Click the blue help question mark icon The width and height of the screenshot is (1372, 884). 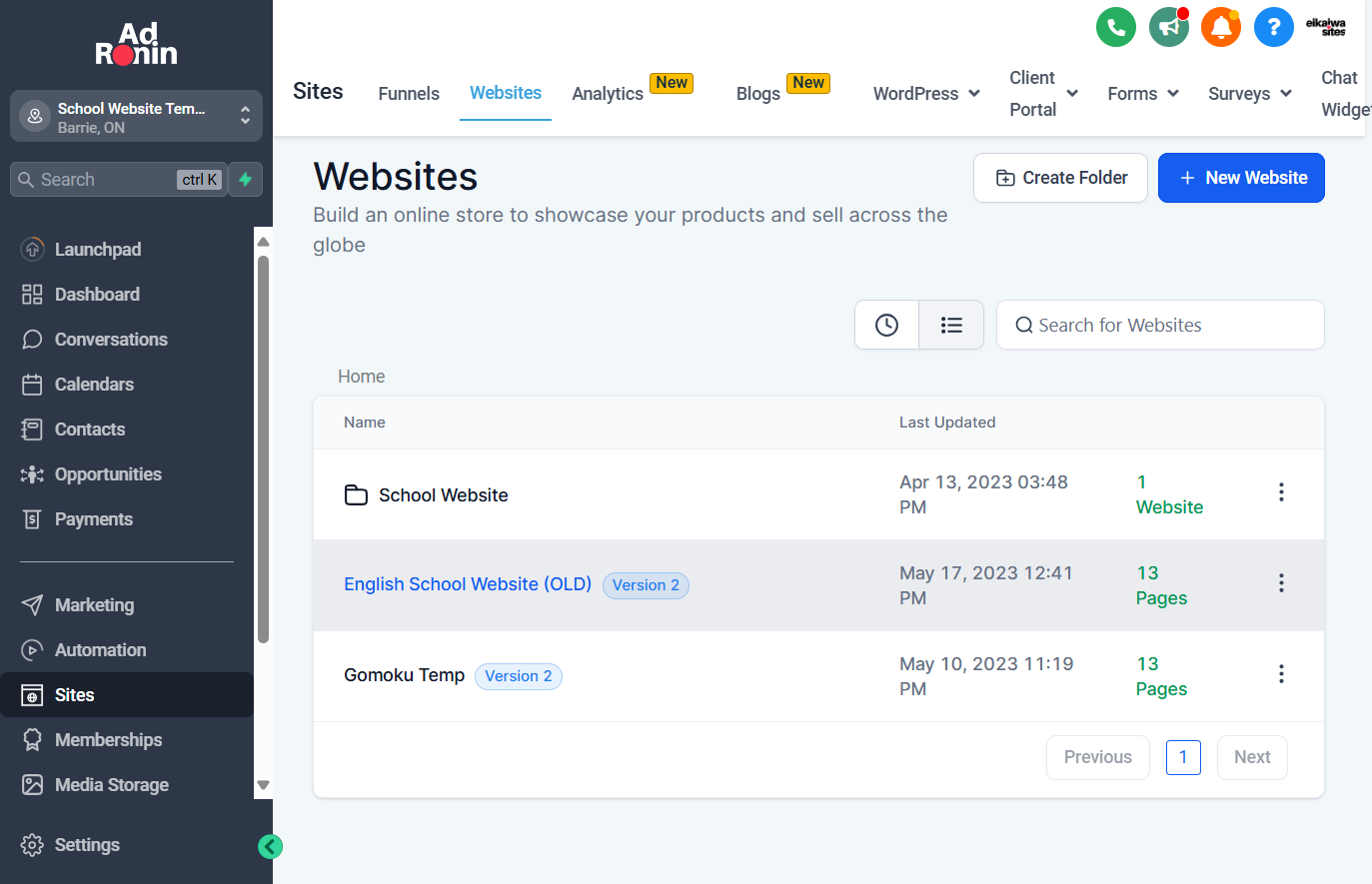coord(1274,27)
